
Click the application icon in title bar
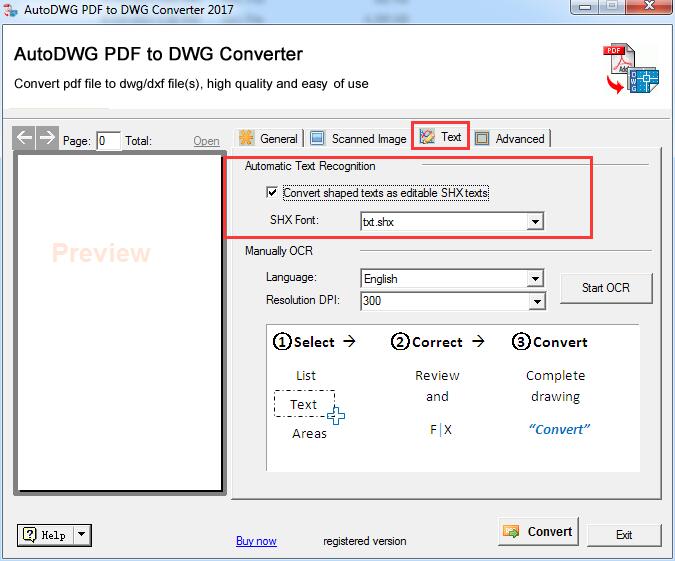[10, 9]
